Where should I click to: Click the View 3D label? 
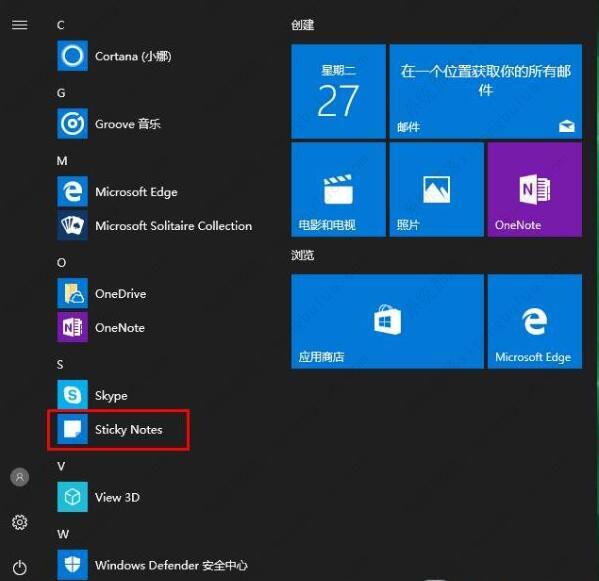[x=117, y=497]
